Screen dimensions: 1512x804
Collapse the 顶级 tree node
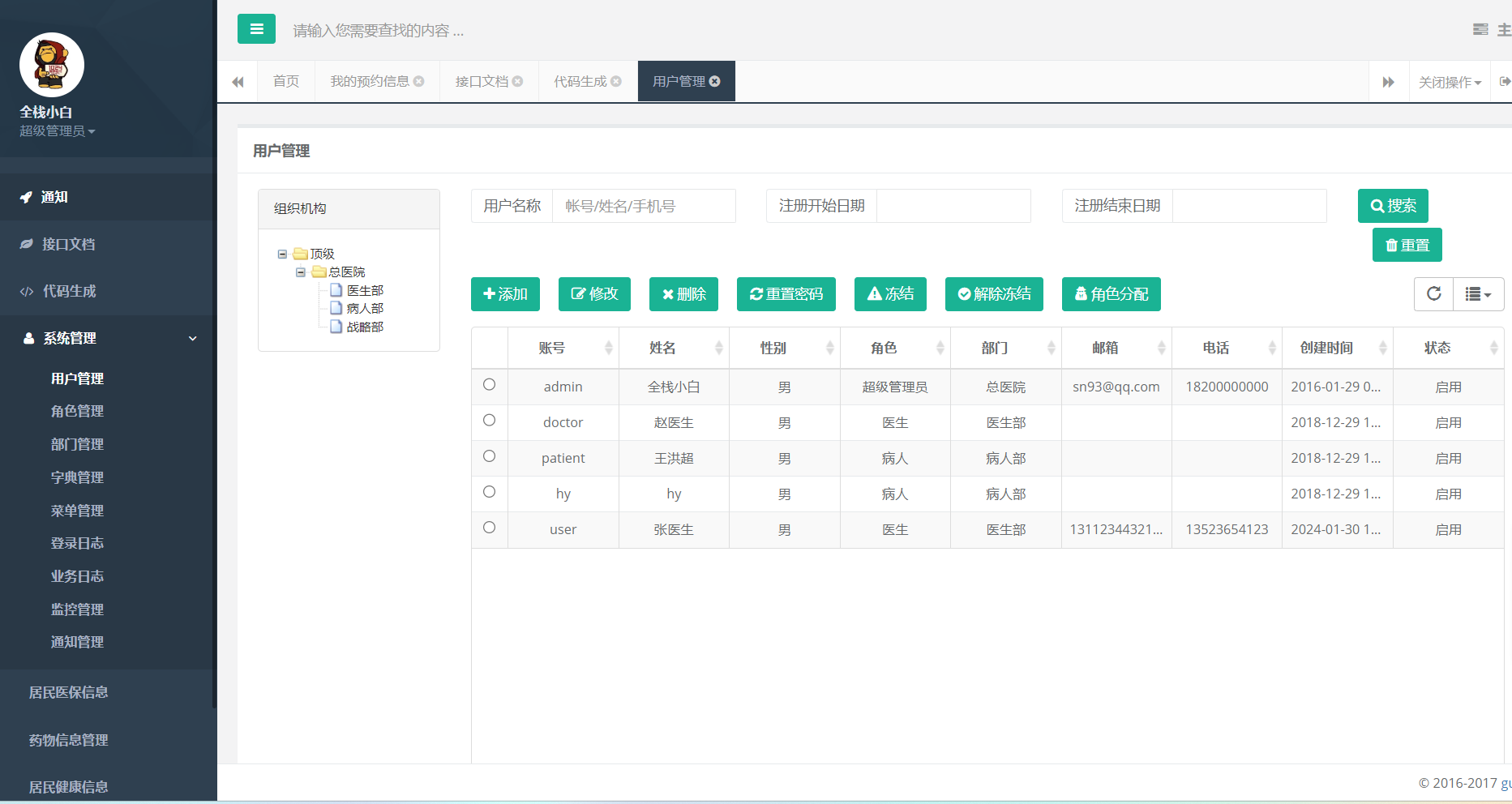tap(282, 254)
